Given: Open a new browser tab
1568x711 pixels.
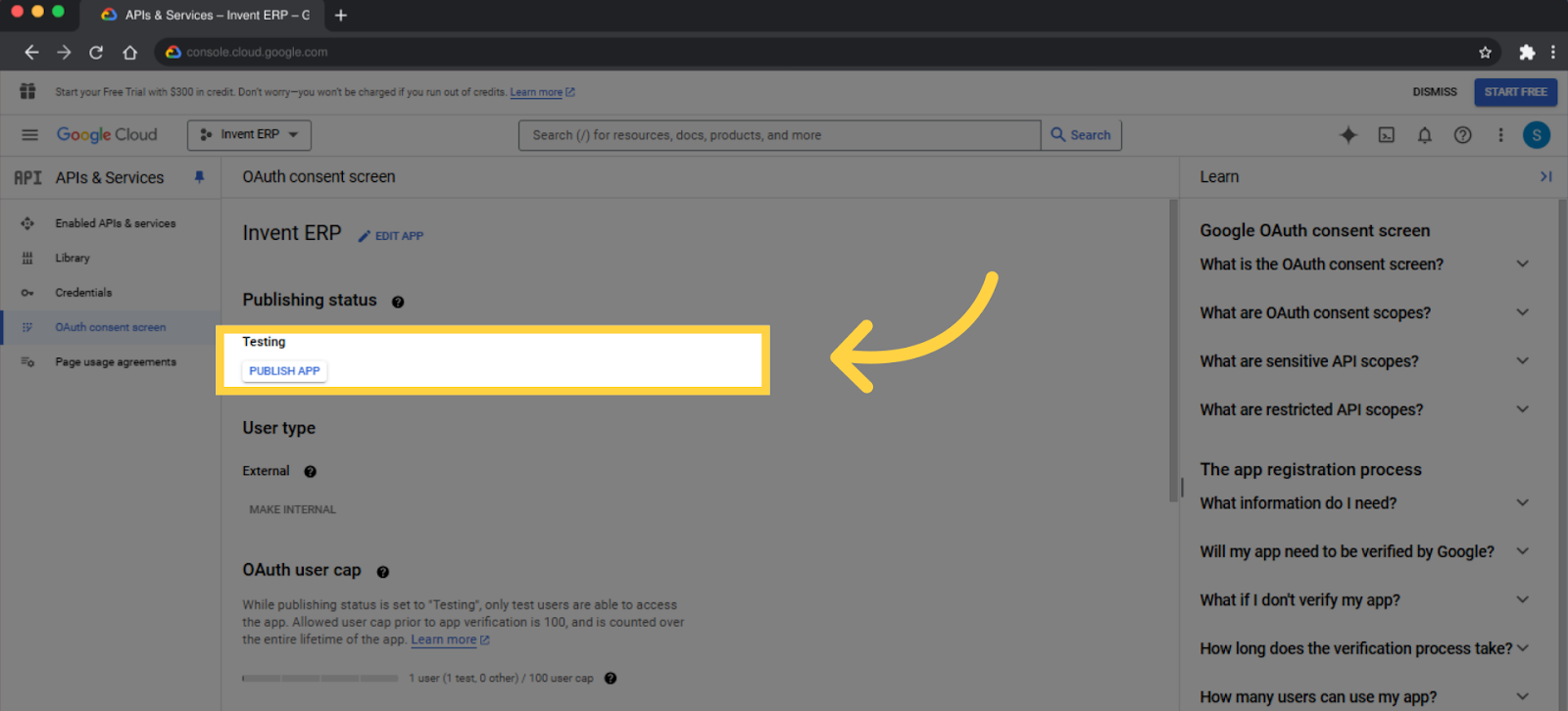Looking at the screenshot, I should (x=341, y=15).
